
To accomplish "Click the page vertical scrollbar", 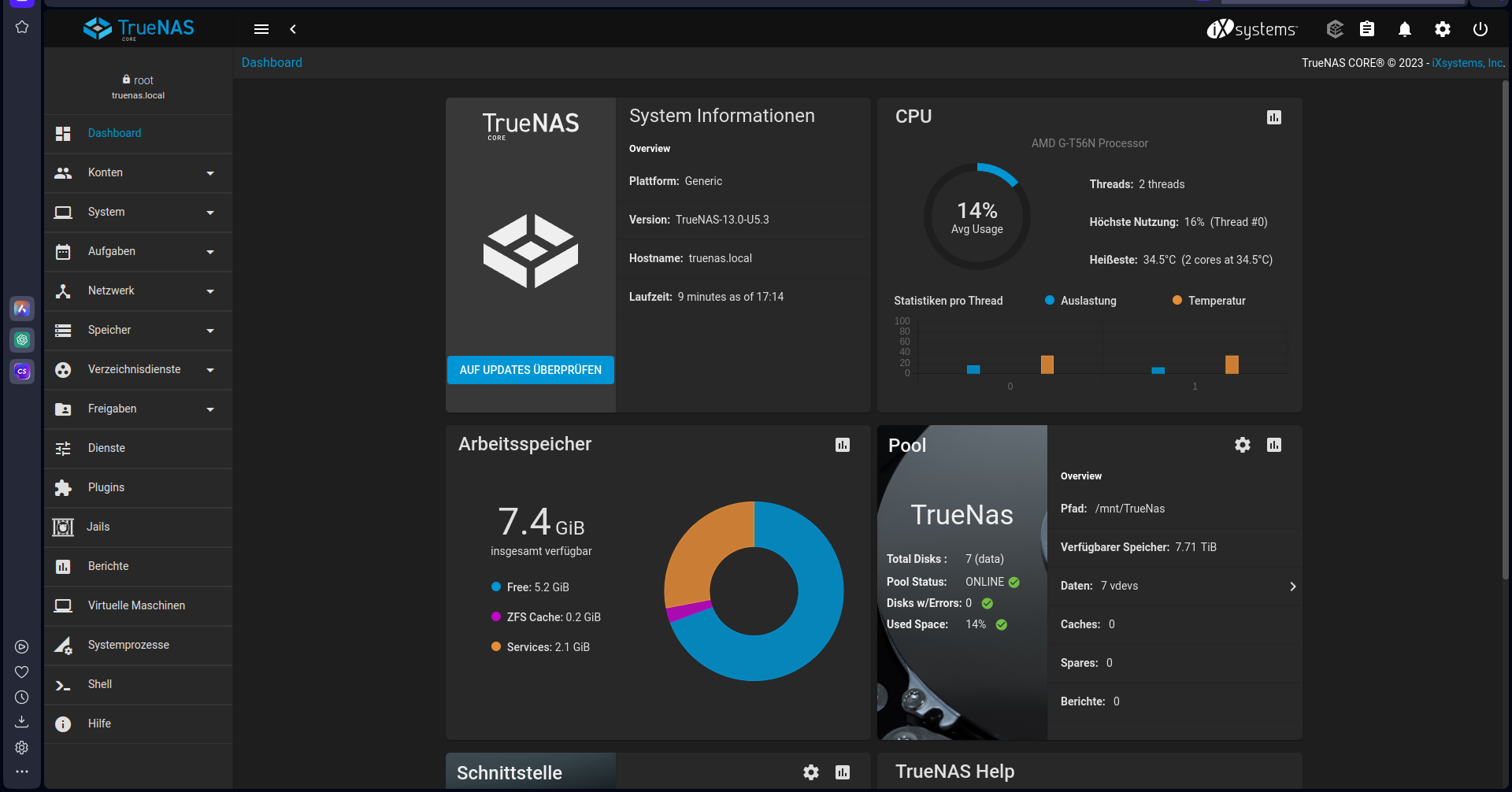I will pyautogui.click(x=1506, y=331).
